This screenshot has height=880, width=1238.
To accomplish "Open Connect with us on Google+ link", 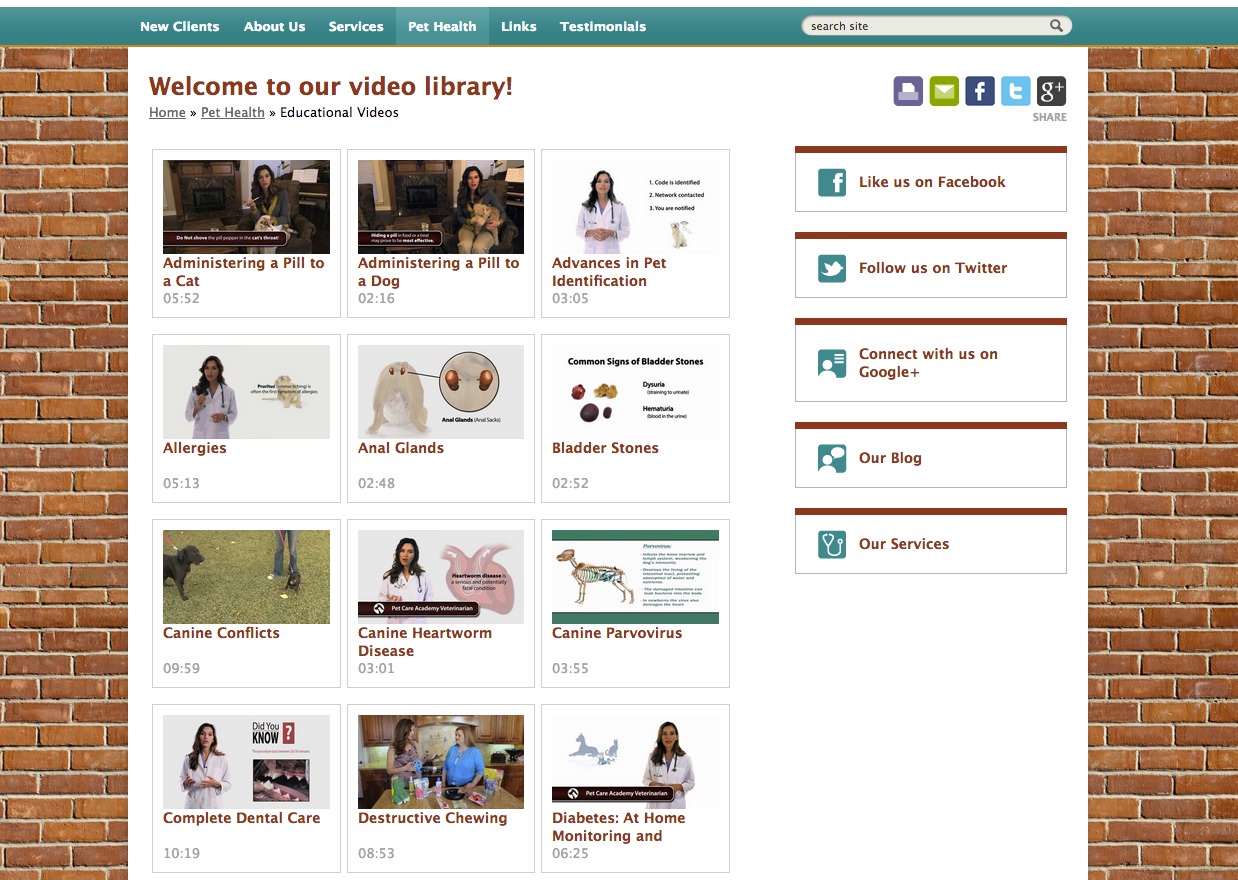I will pos(928,363).
